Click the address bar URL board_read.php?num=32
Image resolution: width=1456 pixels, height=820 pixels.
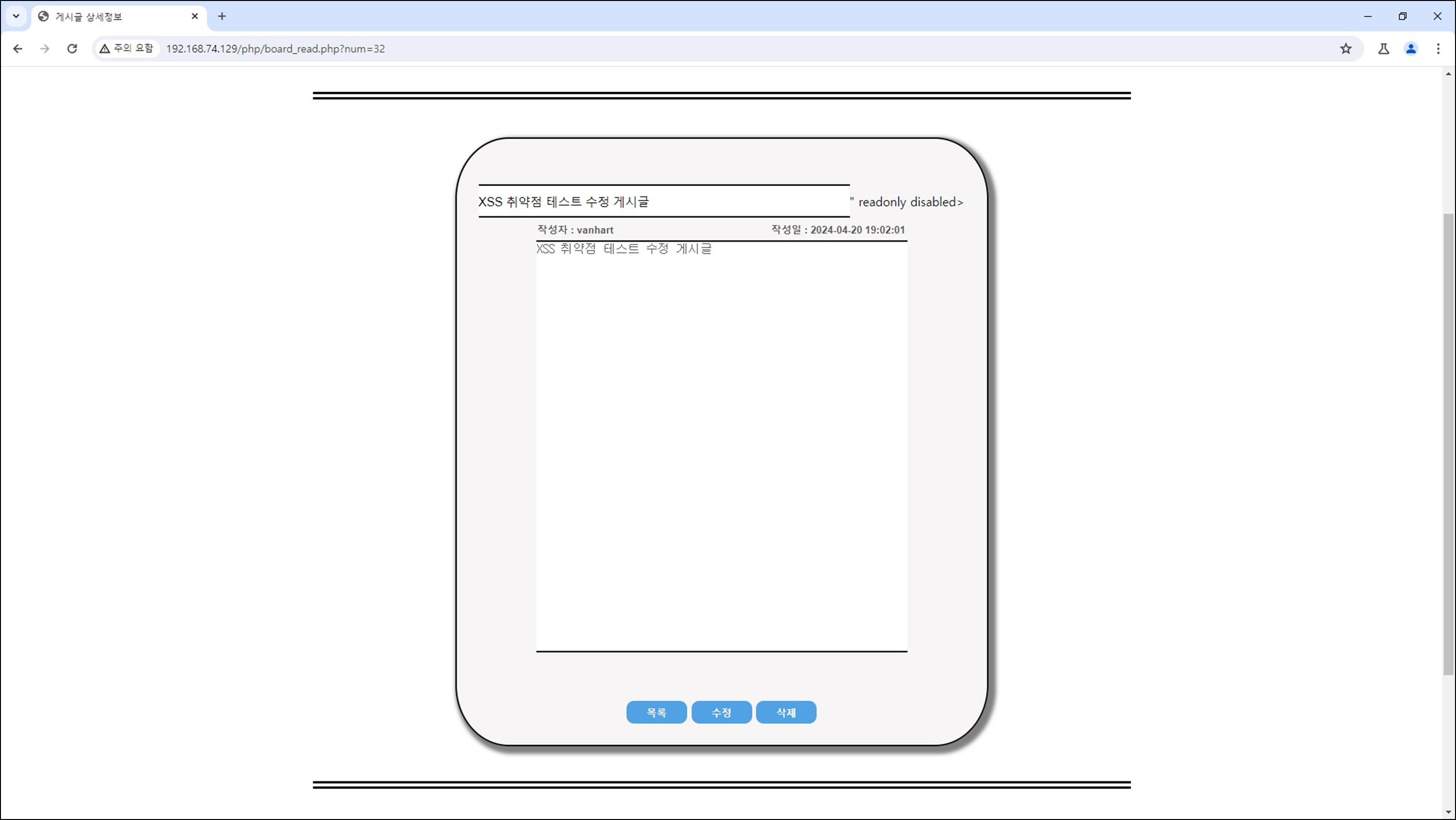275,48
